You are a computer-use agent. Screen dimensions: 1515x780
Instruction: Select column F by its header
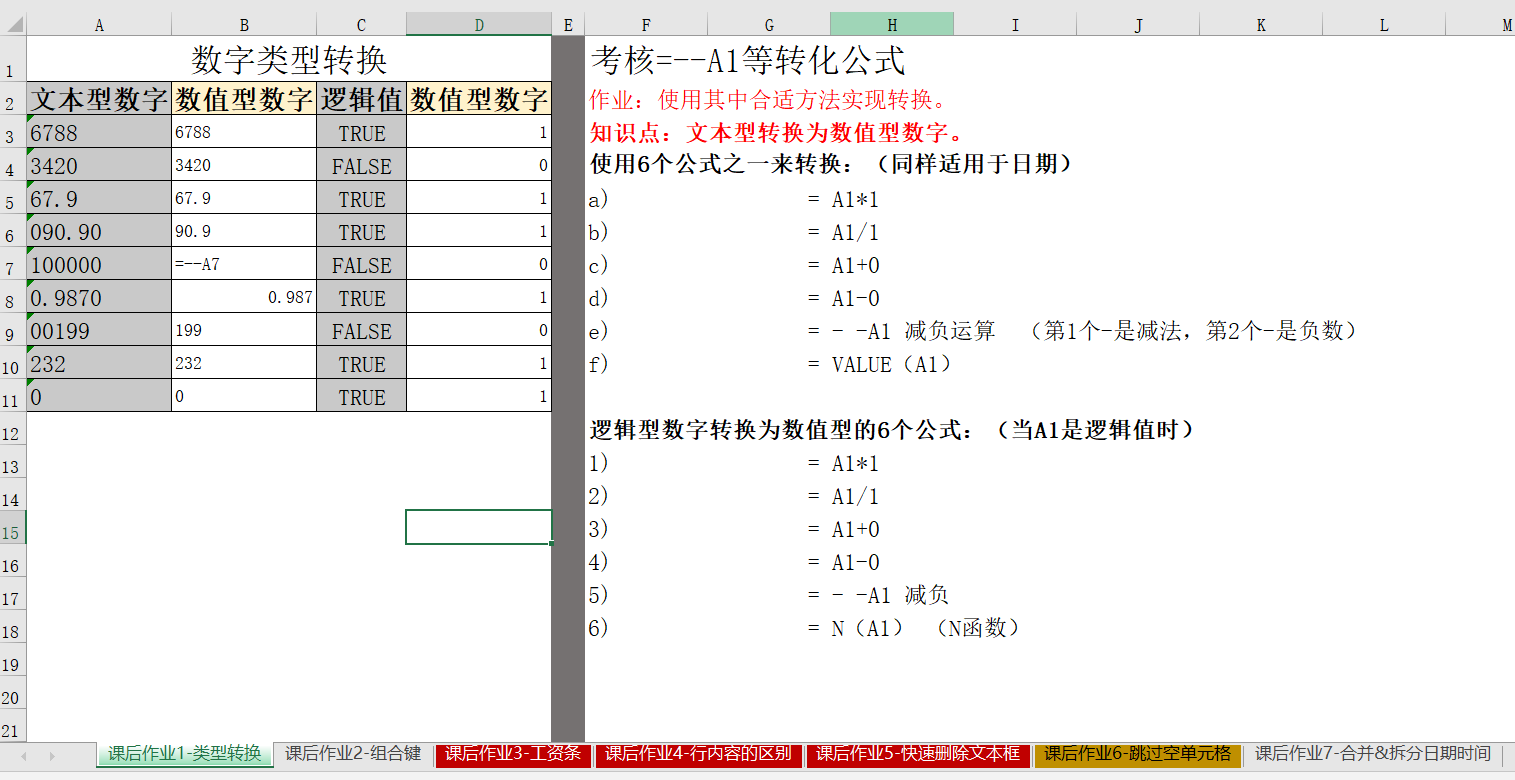[x=646, y=25]
